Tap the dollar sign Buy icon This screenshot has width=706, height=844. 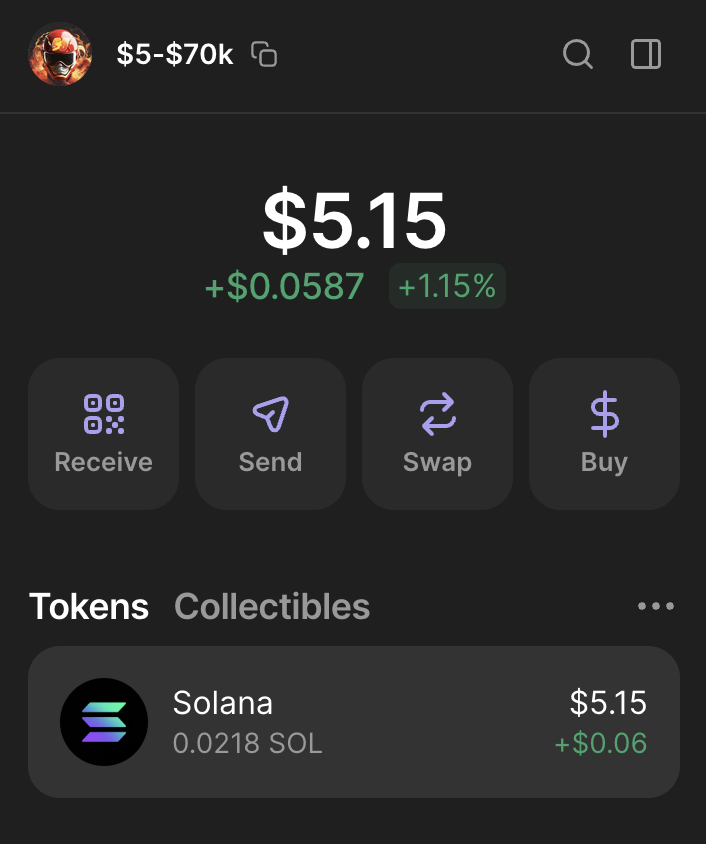[604, 414]
